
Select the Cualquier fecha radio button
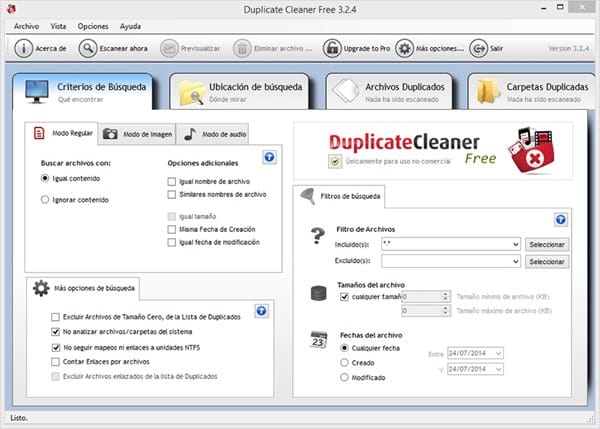(x=344, y=348)
